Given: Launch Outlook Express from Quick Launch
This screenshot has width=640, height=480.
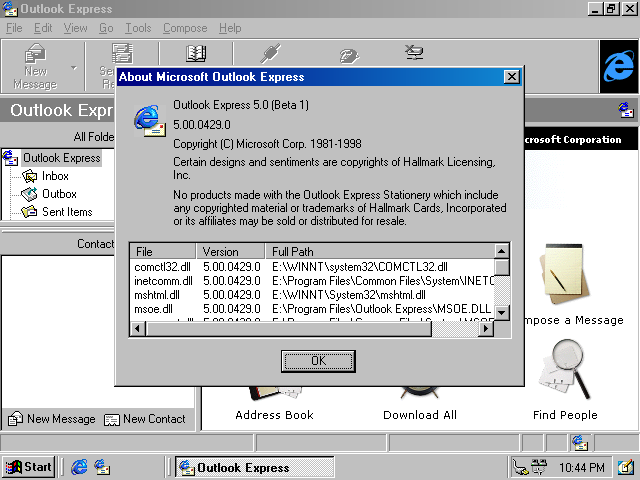Looking at the screenshot, I should point(102,467).
